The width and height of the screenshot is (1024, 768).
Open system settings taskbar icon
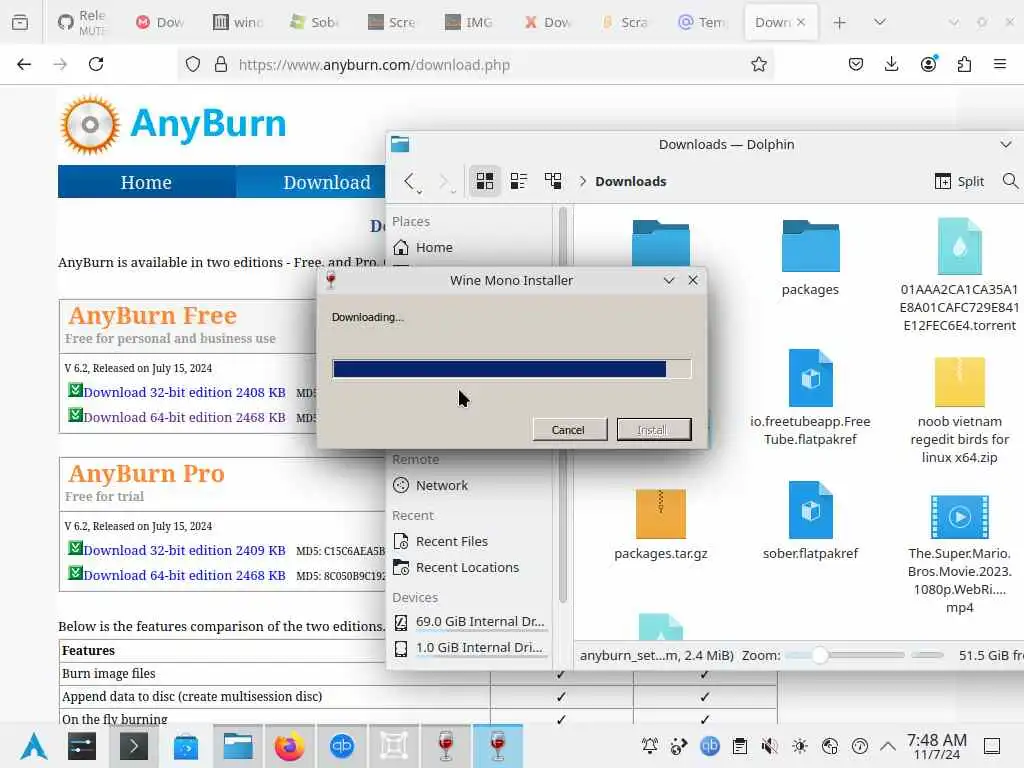82,746
